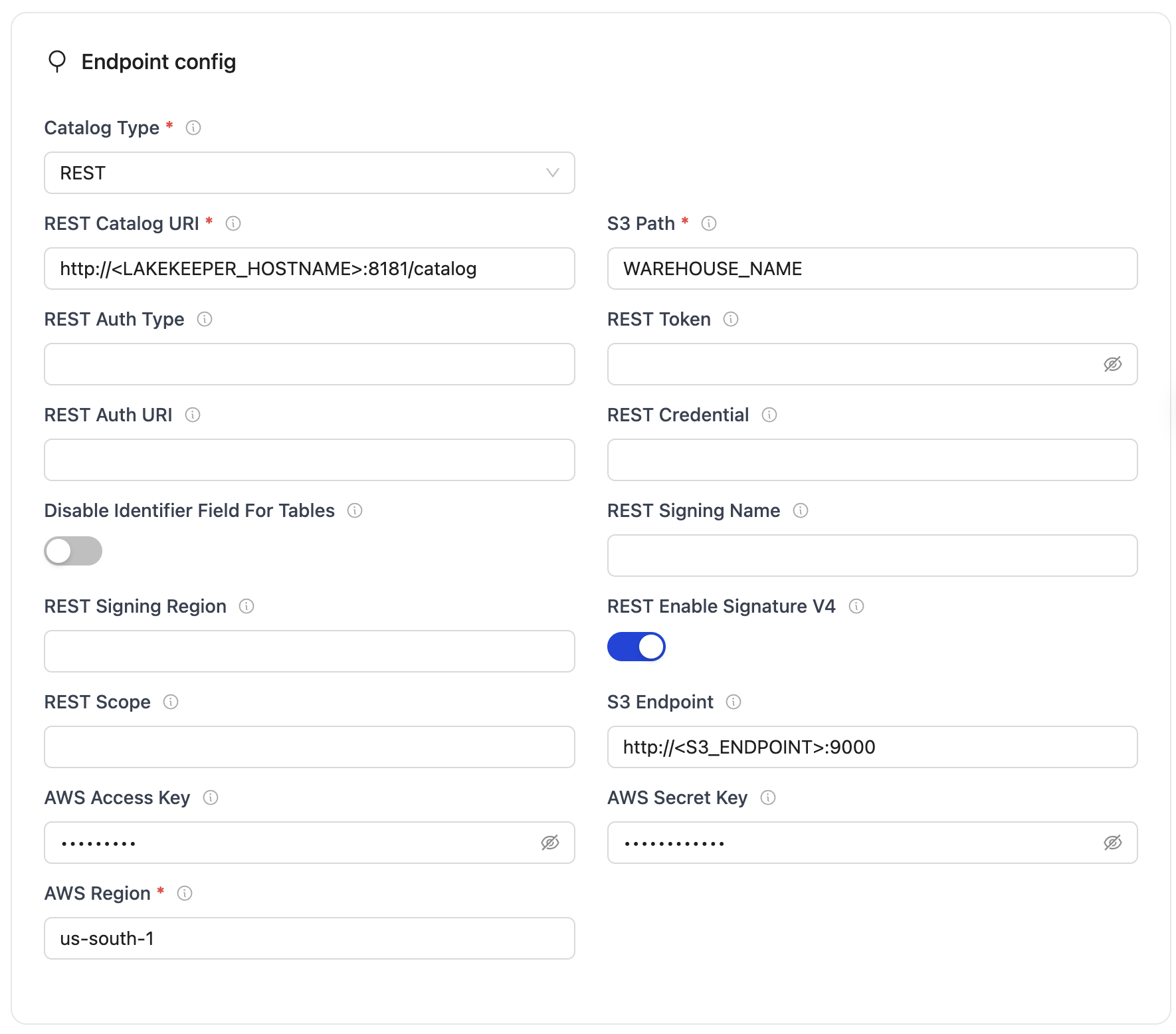The image size is (1176, 1034).
Task: Click info icon beside AWS Region
Action: coord(185,893)
